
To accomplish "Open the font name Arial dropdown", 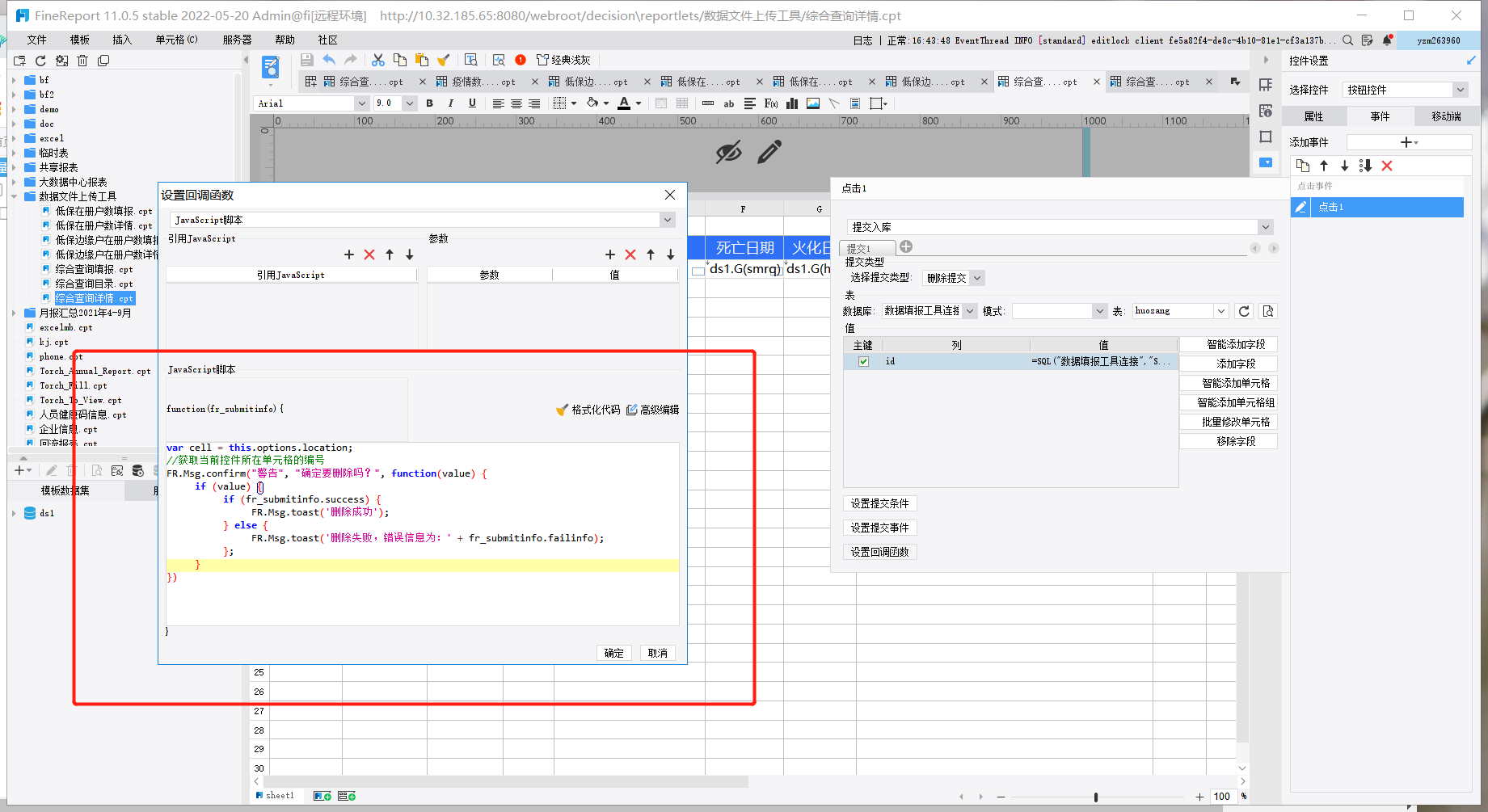I will coord(360,103).
